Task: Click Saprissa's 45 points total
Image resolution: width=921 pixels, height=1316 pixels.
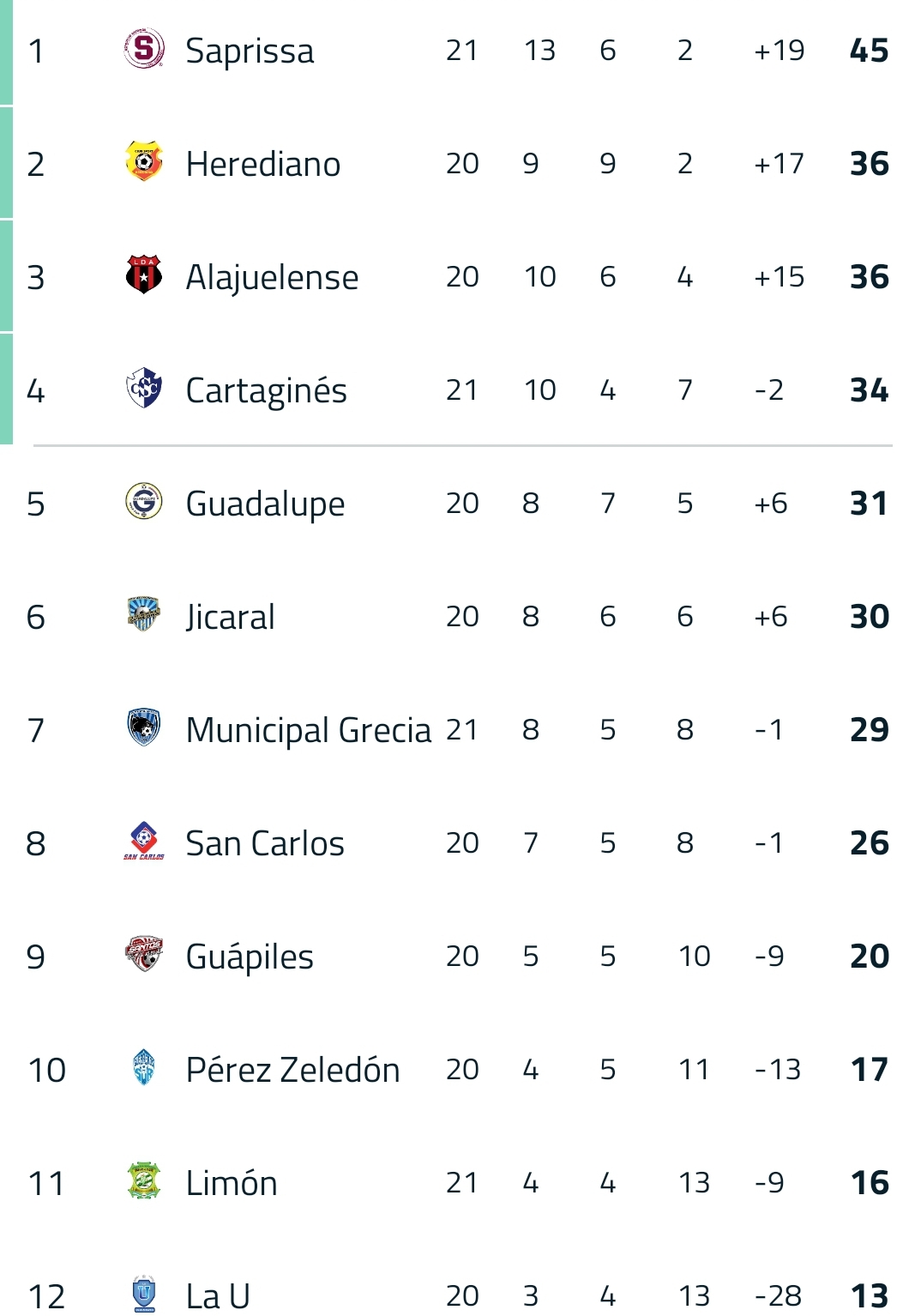Action: pyautogui.click(x=869, y=51)
